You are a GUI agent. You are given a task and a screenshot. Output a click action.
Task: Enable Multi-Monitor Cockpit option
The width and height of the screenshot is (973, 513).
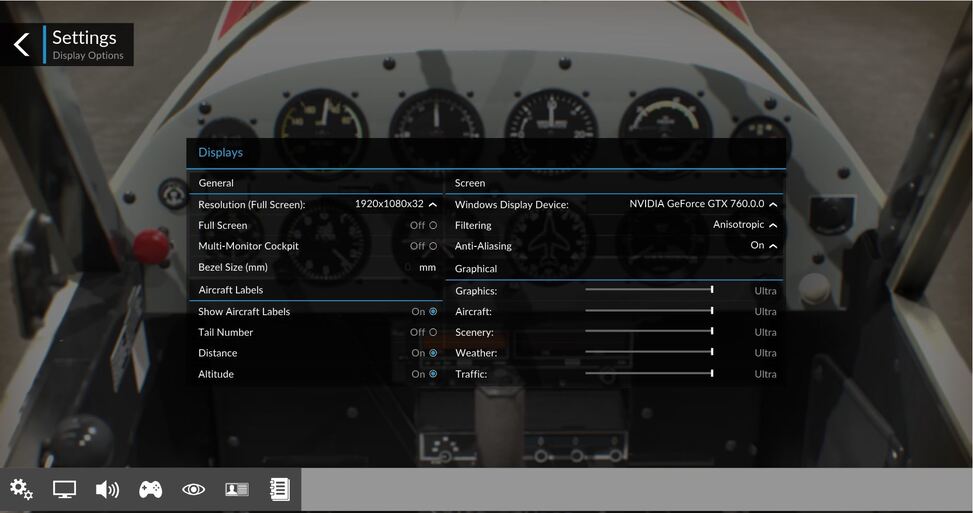click(x=432, y=246)
